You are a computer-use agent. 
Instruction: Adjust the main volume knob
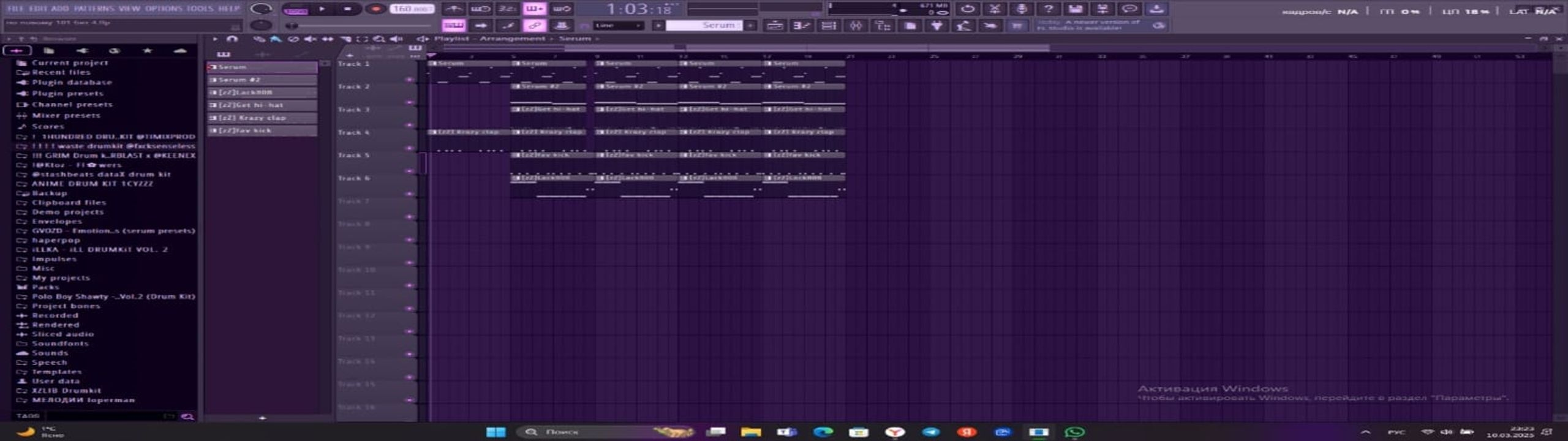pyautogui.click(x=262, y=9)
